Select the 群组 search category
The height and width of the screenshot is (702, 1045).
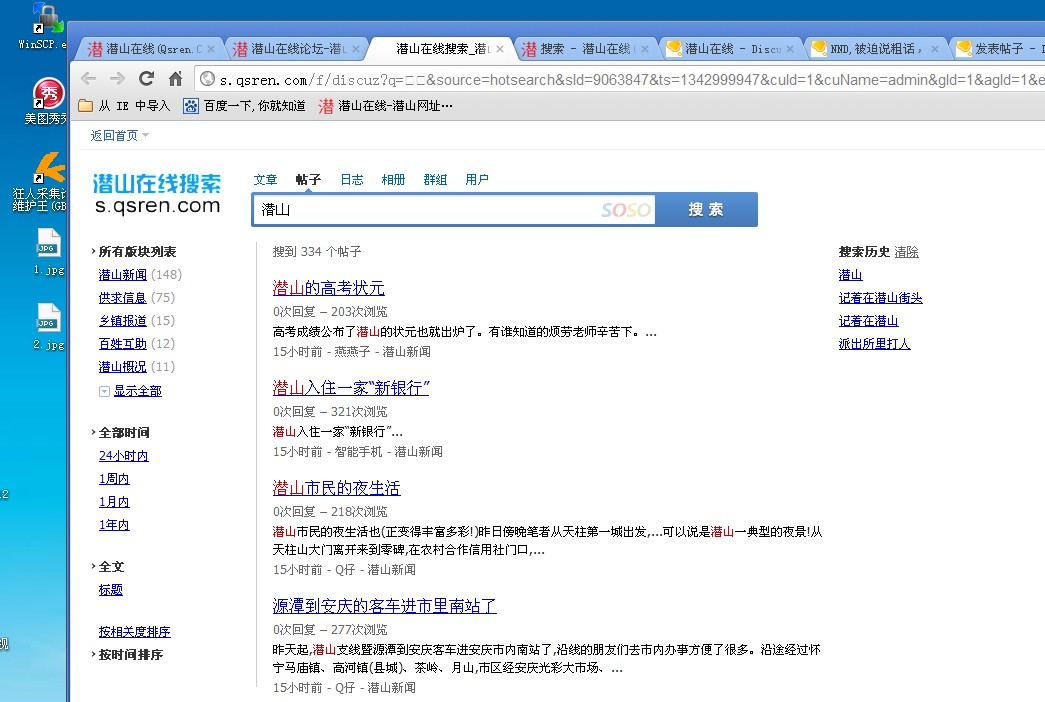435,179
